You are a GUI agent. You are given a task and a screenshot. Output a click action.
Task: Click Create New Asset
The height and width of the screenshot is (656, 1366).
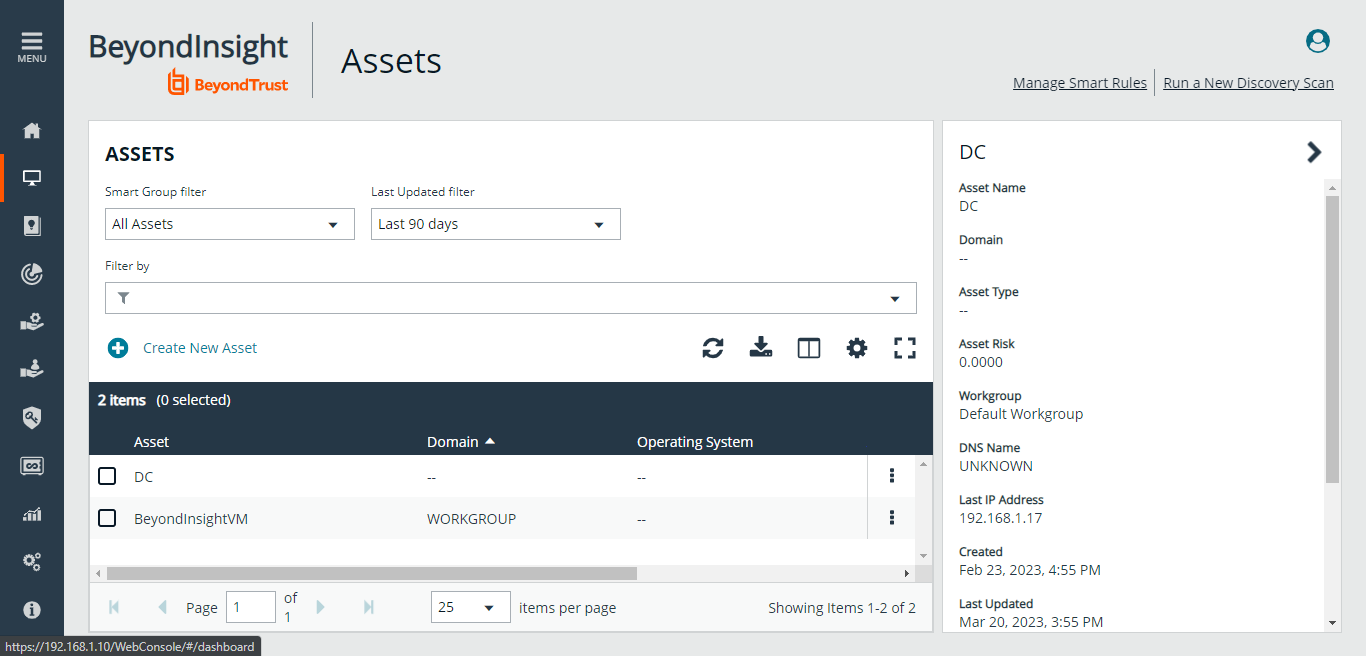[x=200, y=347]
